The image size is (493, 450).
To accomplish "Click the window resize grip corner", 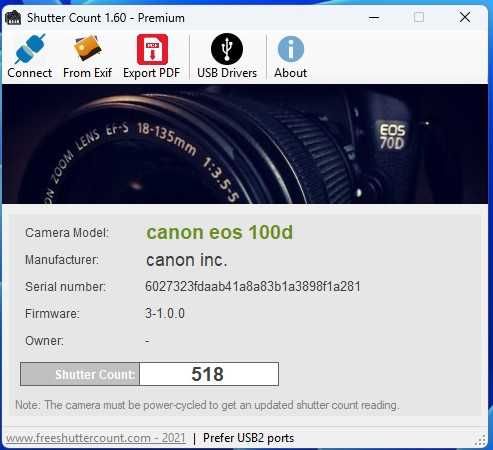I will tap(480, 440).
